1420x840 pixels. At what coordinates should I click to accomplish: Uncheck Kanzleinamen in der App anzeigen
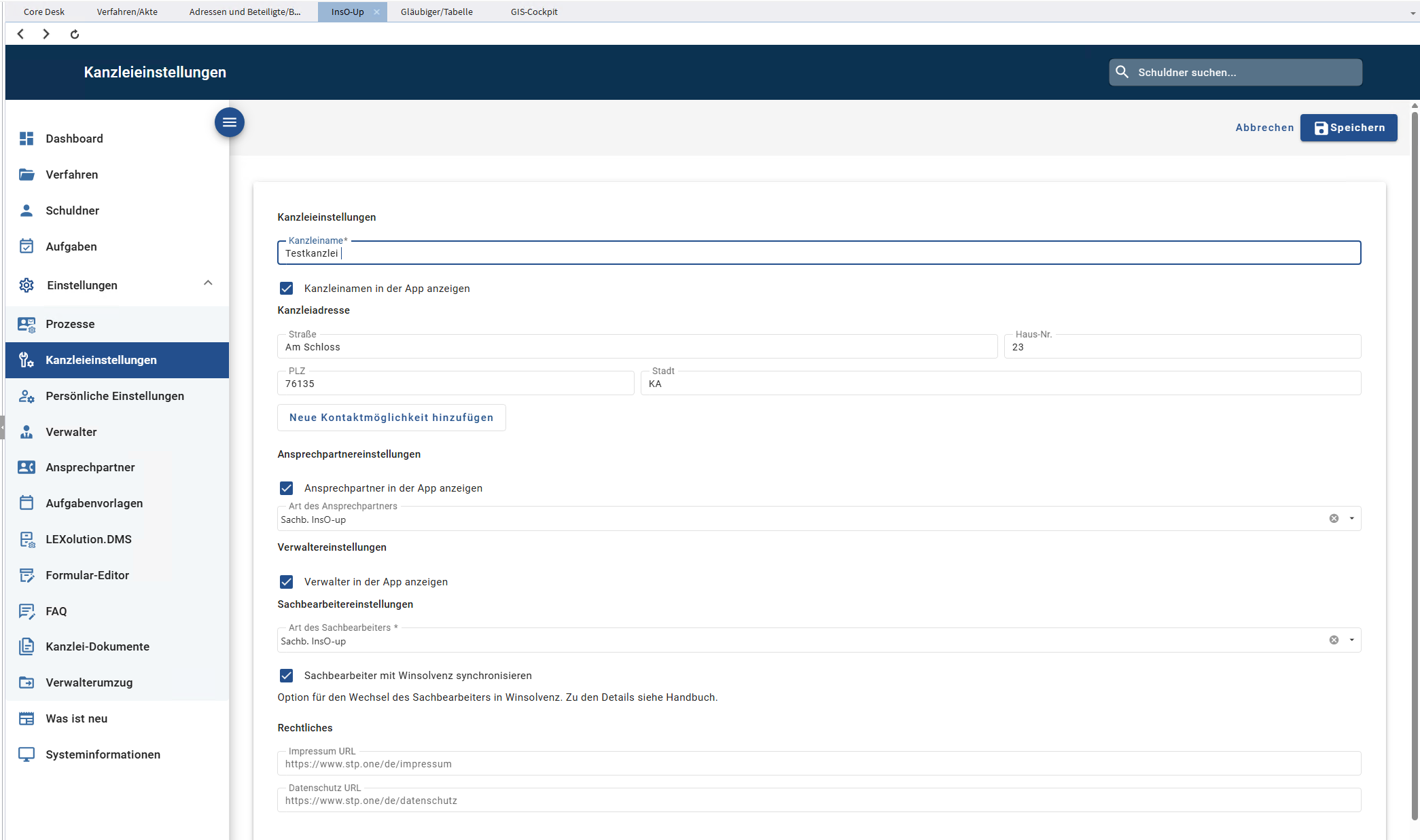coord(287,289)
